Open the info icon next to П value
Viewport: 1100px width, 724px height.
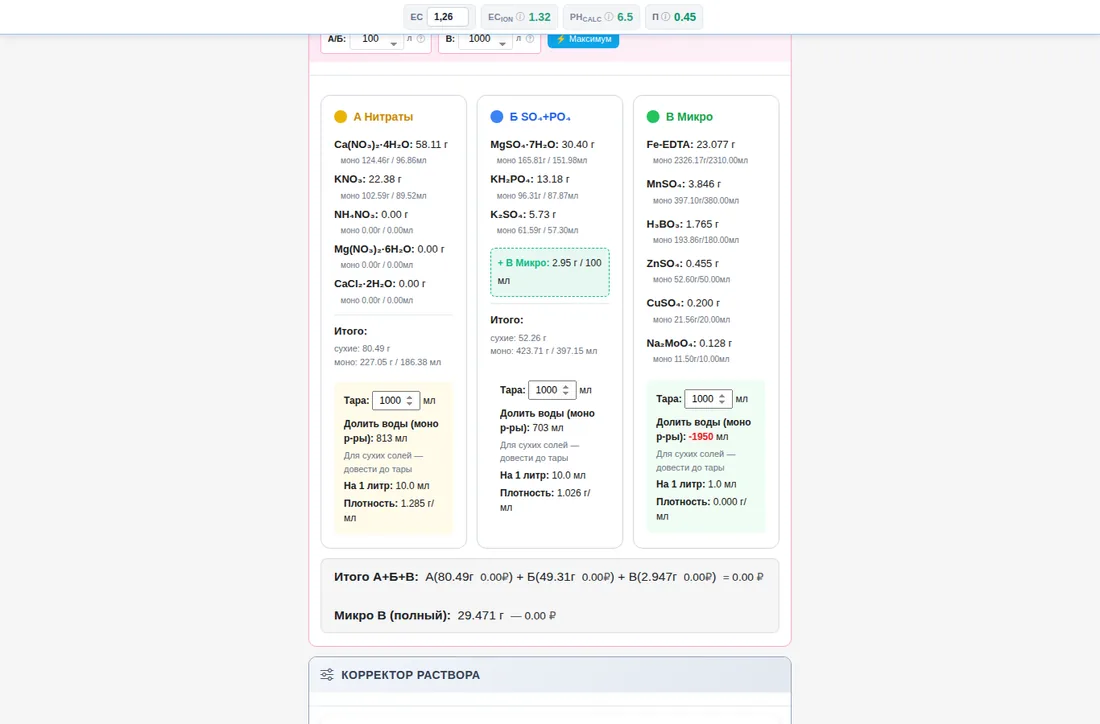tap(665, 17)
